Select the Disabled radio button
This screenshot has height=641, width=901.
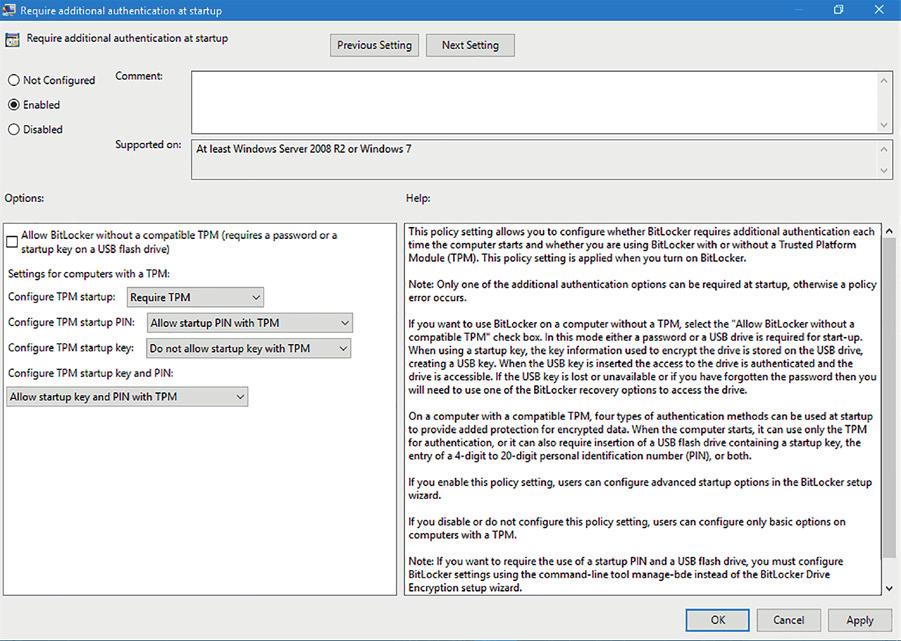[14, 129]
